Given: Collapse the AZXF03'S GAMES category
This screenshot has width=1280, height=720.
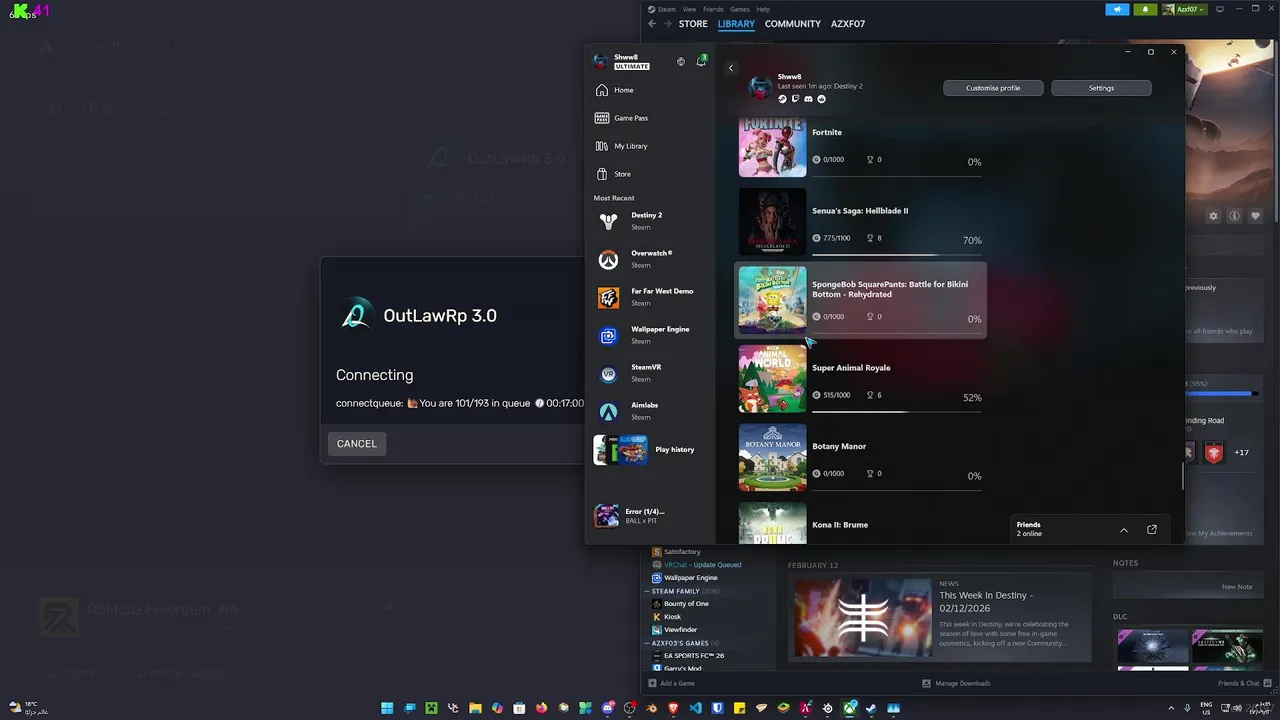Looking at the screenshot, I should tap(647, 643).
